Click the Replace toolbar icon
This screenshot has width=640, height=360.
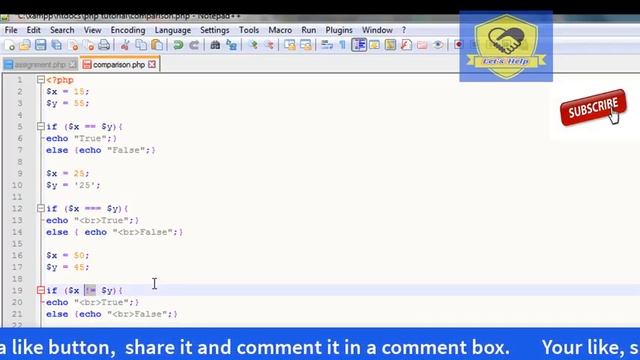[x=231, y=45]
